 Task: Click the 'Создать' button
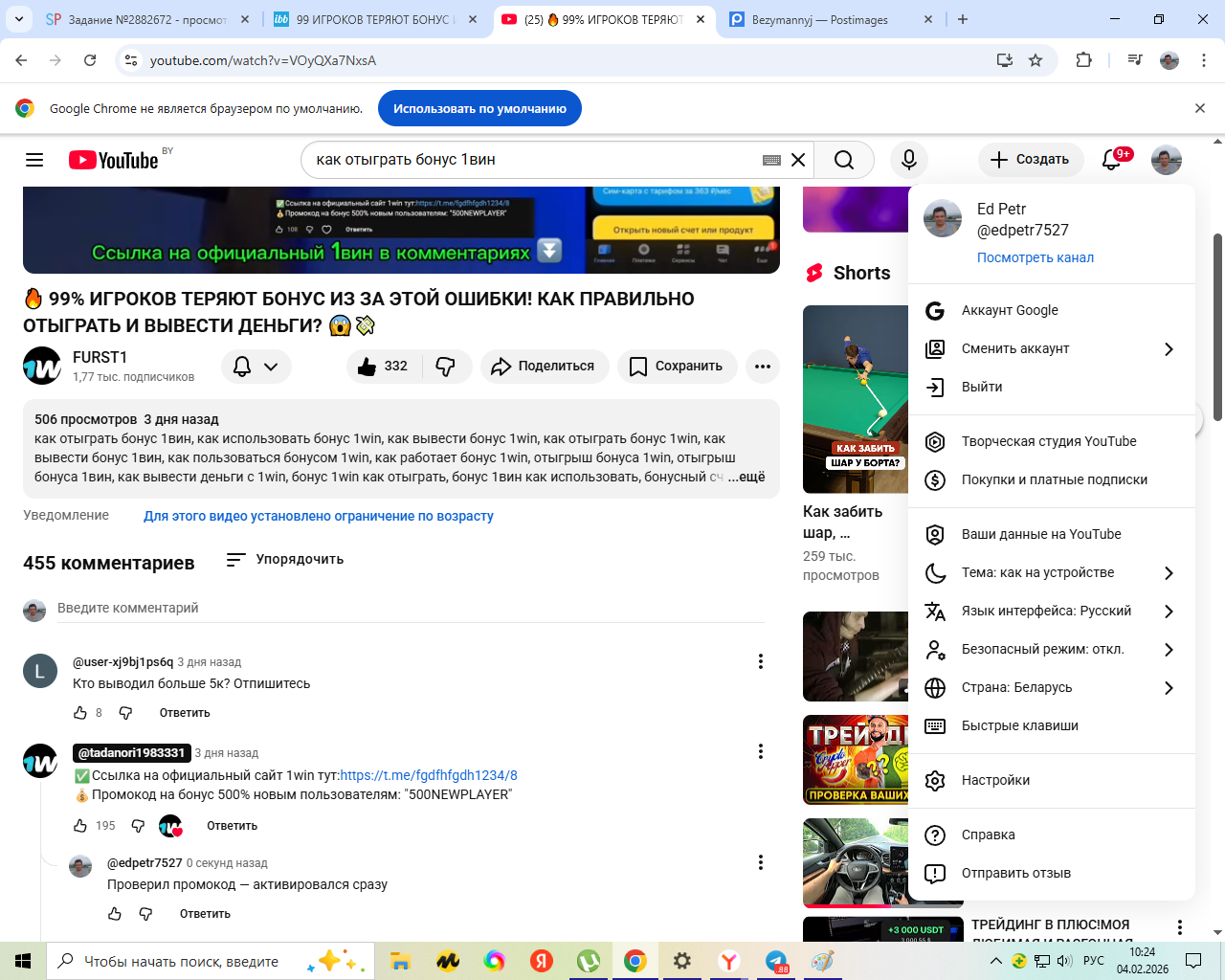coord(1031,160)
